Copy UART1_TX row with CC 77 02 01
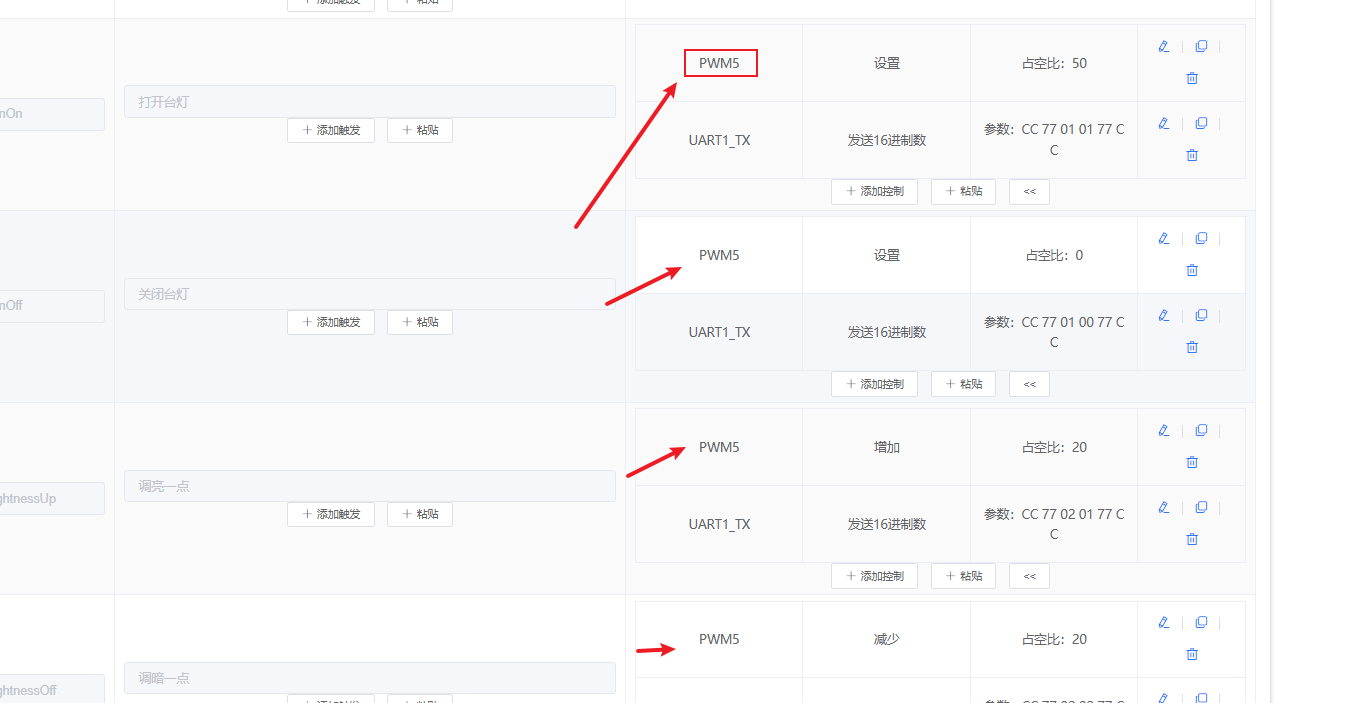 1201,507
